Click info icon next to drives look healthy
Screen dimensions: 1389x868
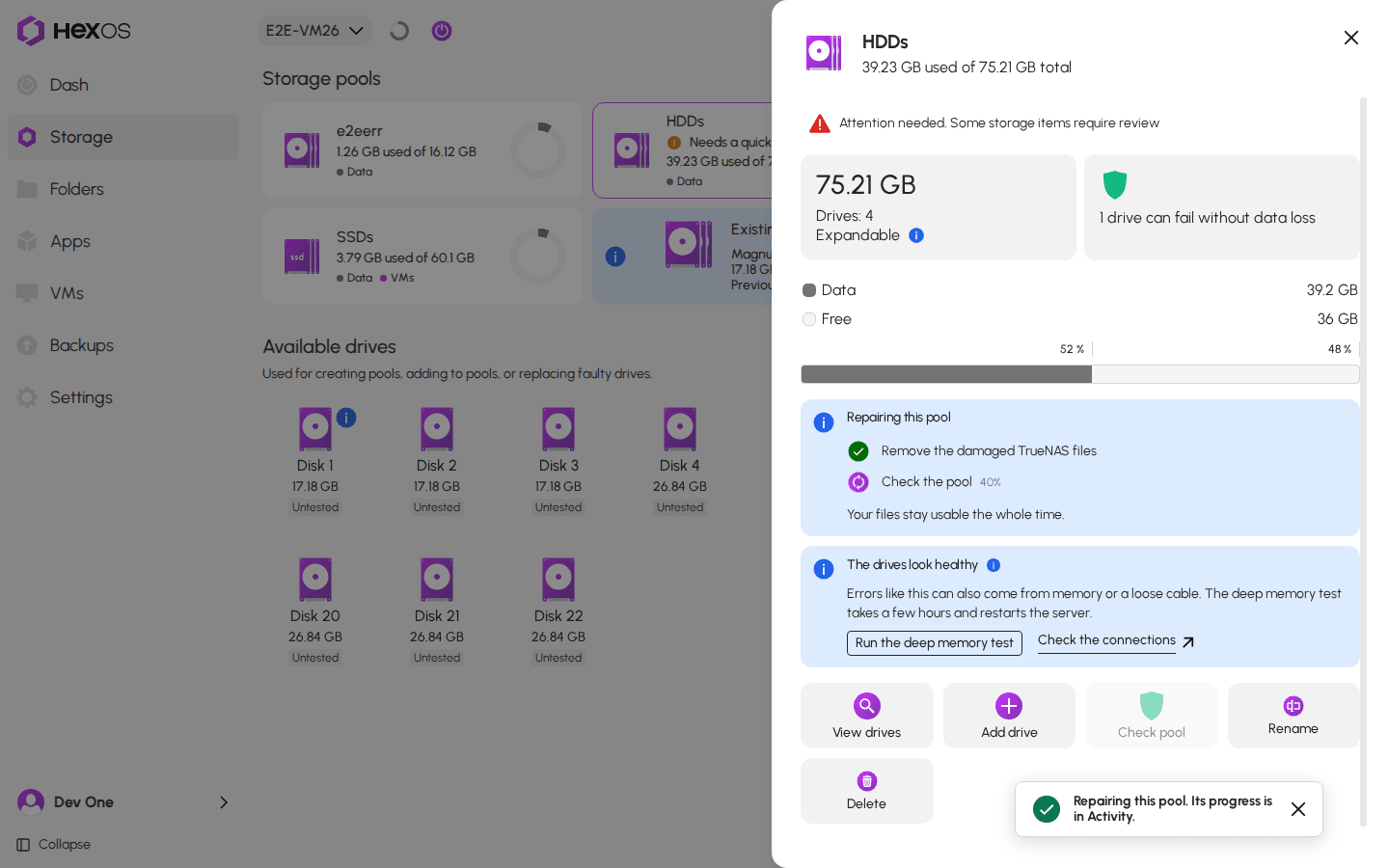994,565
